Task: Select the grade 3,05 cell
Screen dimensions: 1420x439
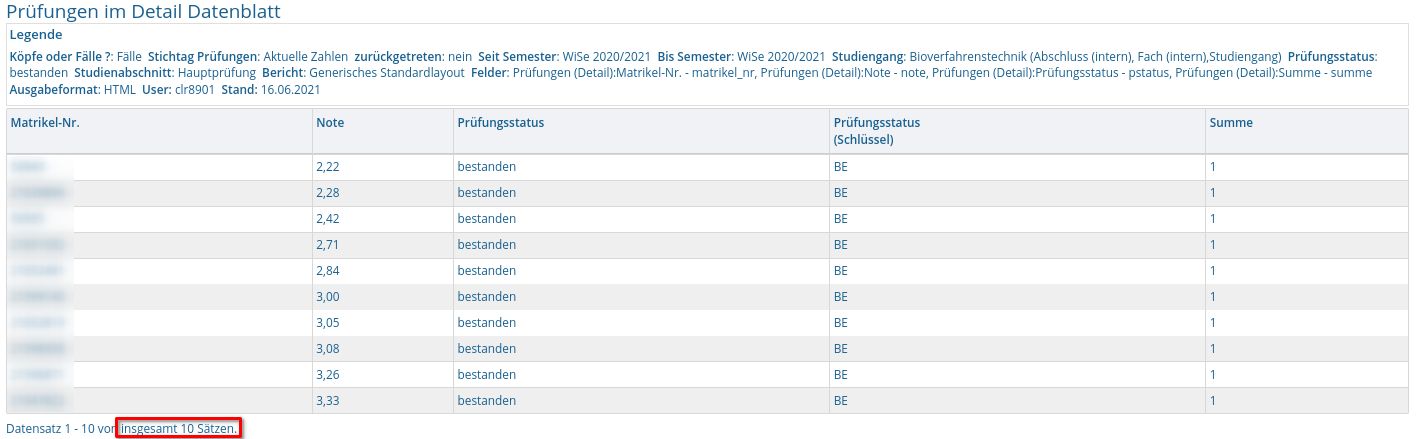Action: [329, 322]
